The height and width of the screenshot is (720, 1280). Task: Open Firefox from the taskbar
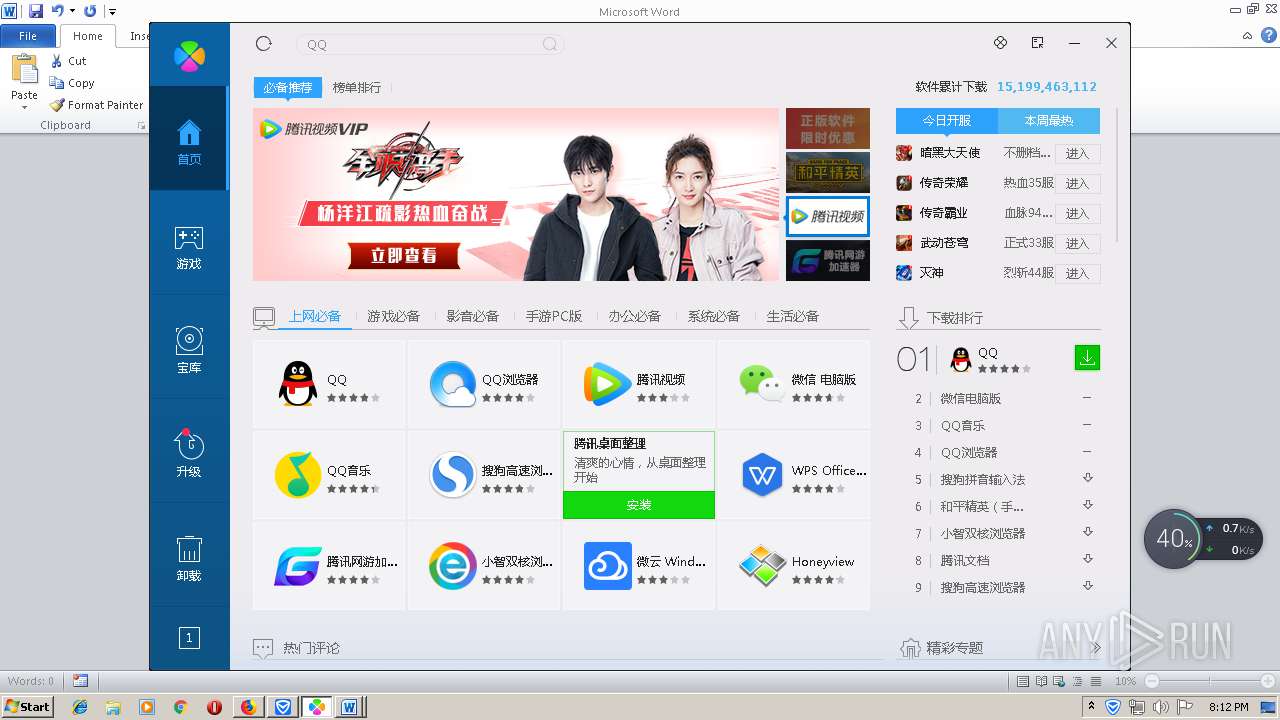(x=248, y=707)
